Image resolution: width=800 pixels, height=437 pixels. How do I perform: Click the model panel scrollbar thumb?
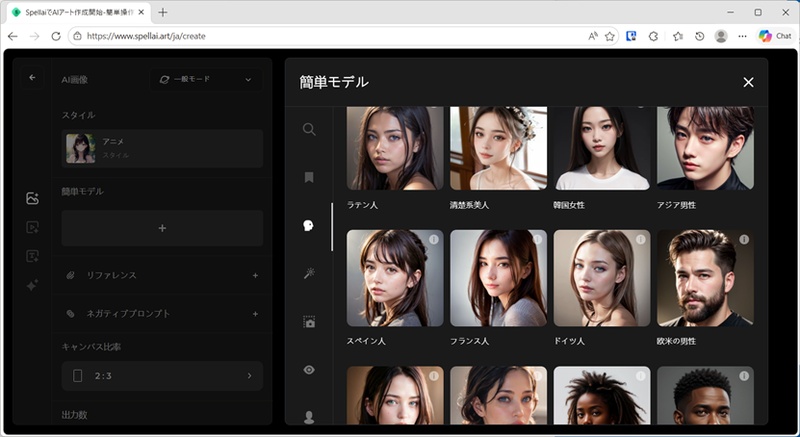pos(332,227)
